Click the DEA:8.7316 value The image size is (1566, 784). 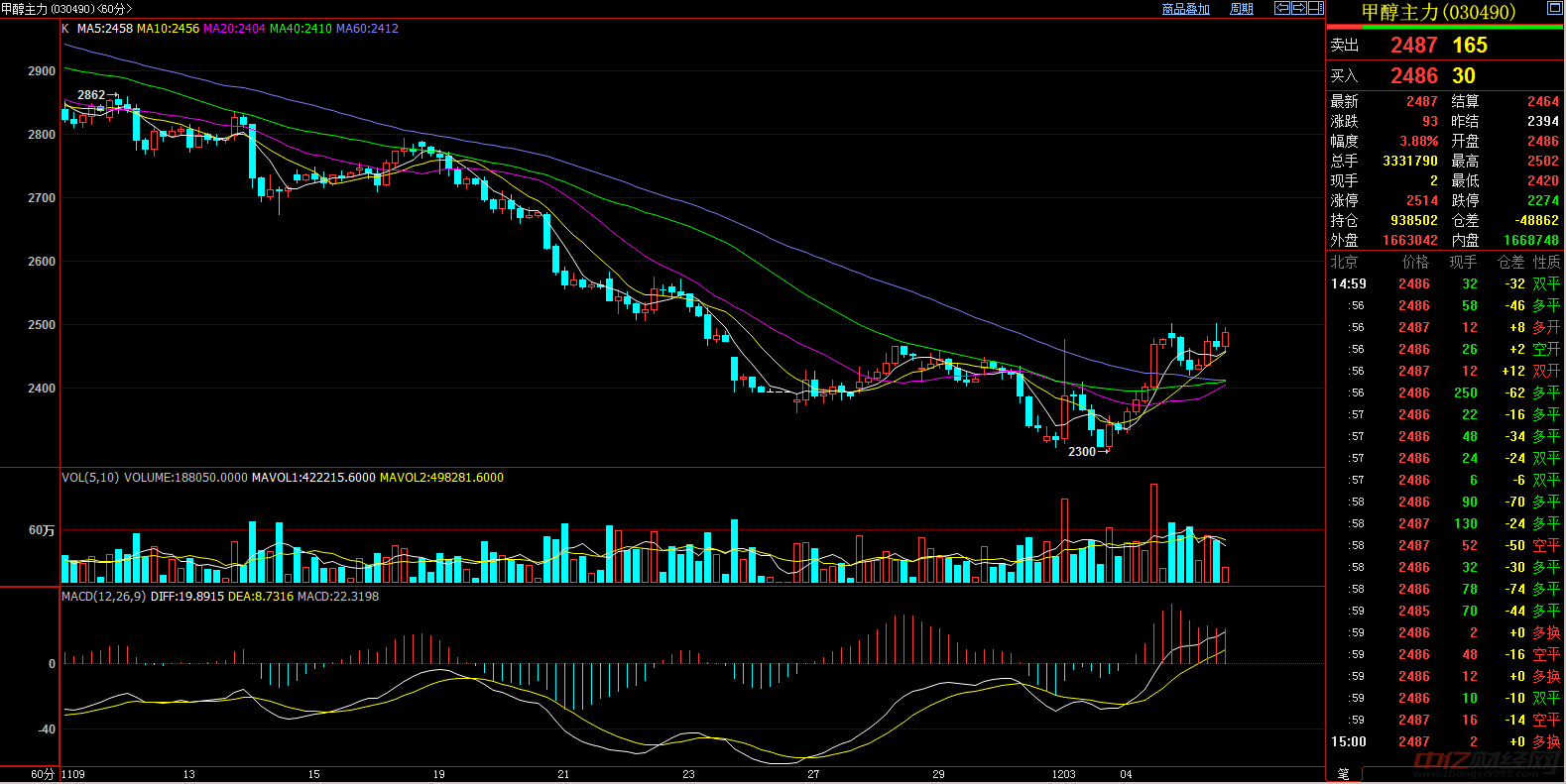[261, 597]
